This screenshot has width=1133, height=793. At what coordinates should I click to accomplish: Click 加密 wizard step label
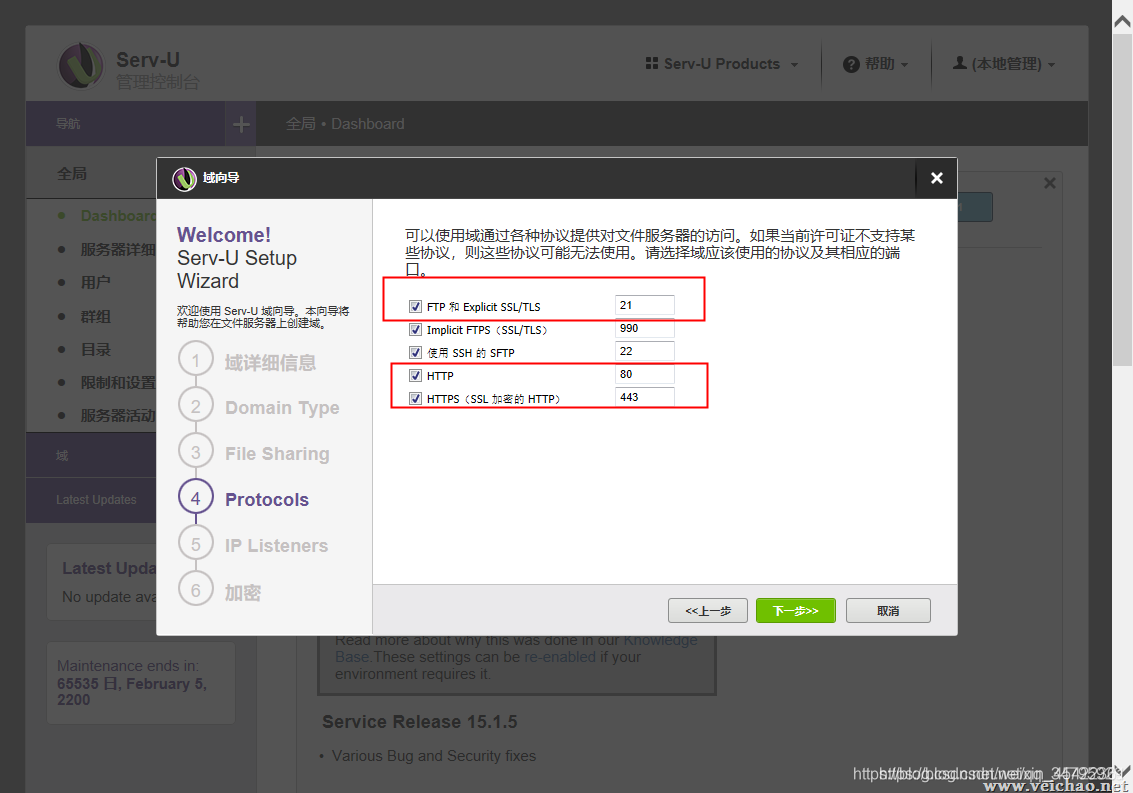click(x=242, y=593)
